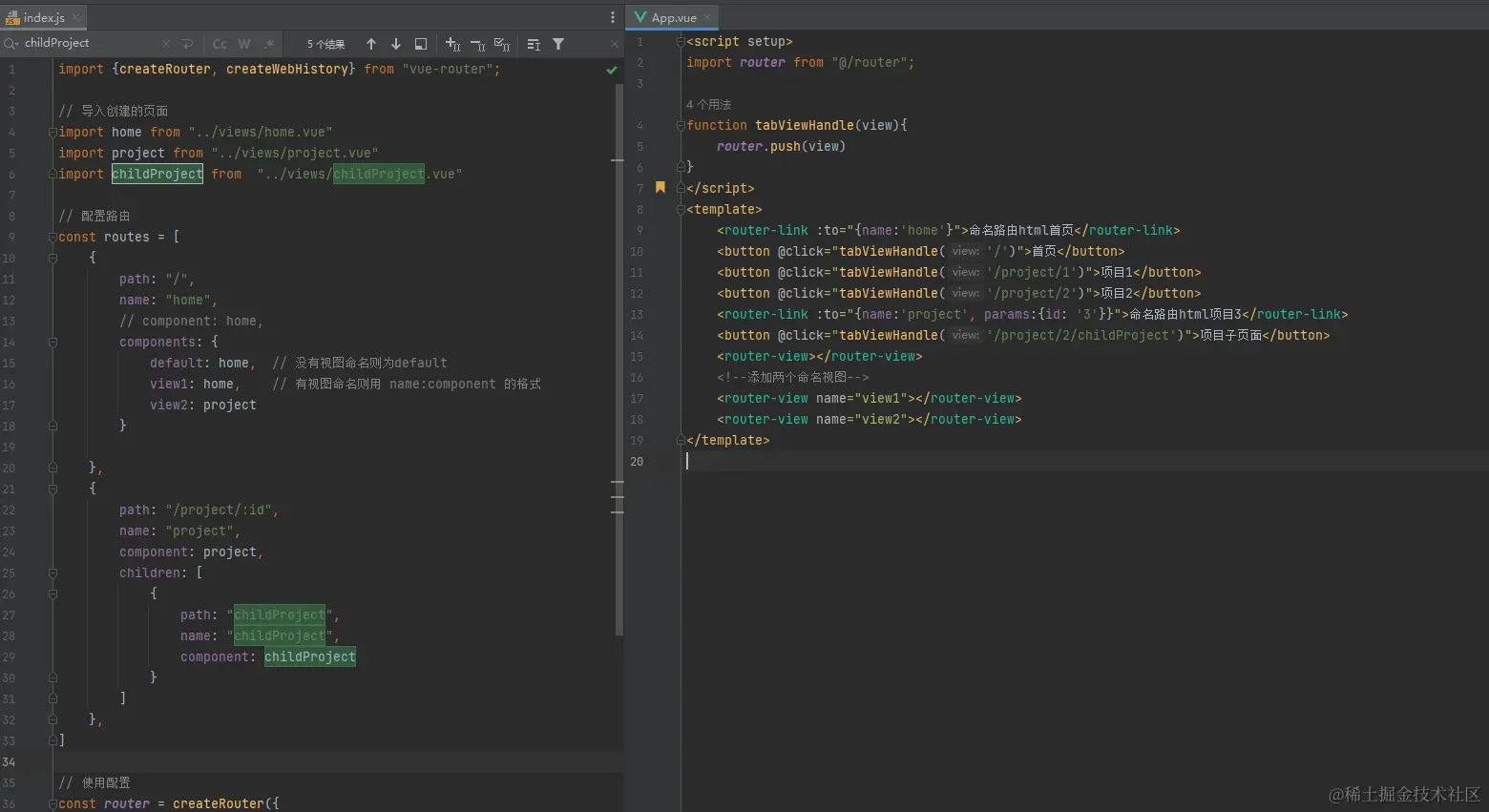This screenshot has width=1489, height=812.
Task: Click router-view name="view2" line
Action: pos(870,420)
